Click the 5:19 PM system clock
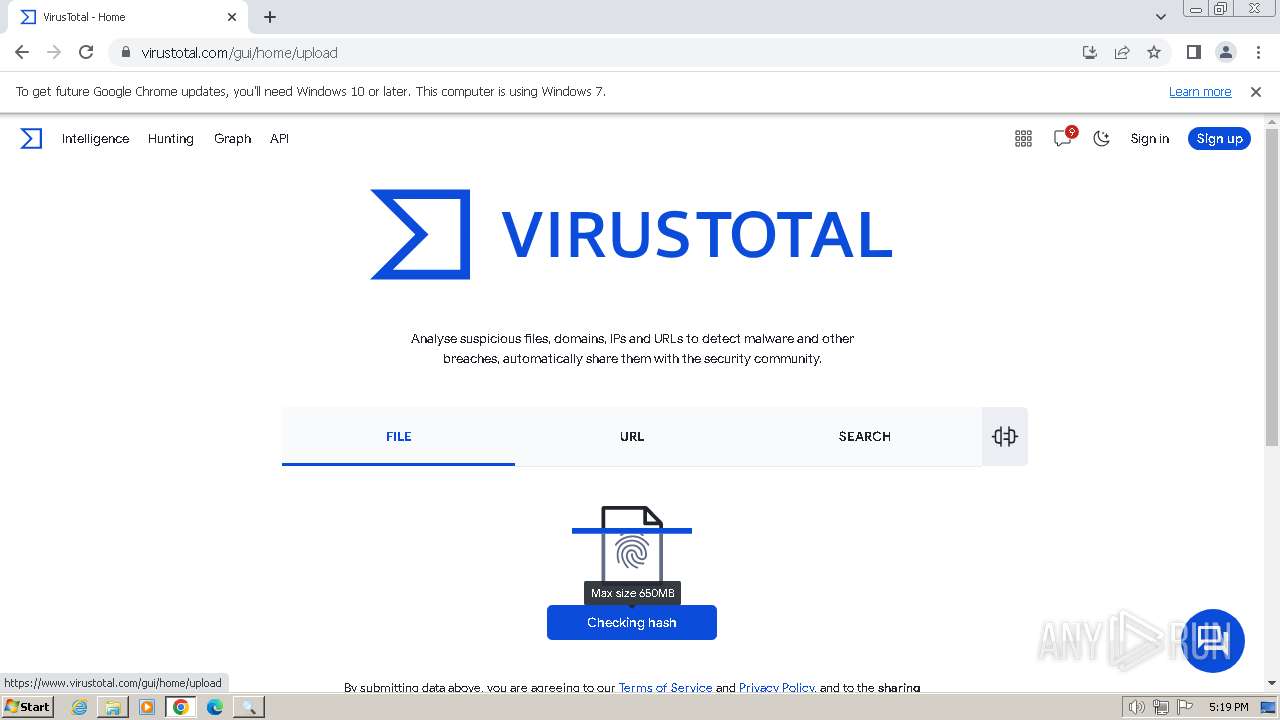Viewport: 1280px width, 720px height. tap(1229, 707)
